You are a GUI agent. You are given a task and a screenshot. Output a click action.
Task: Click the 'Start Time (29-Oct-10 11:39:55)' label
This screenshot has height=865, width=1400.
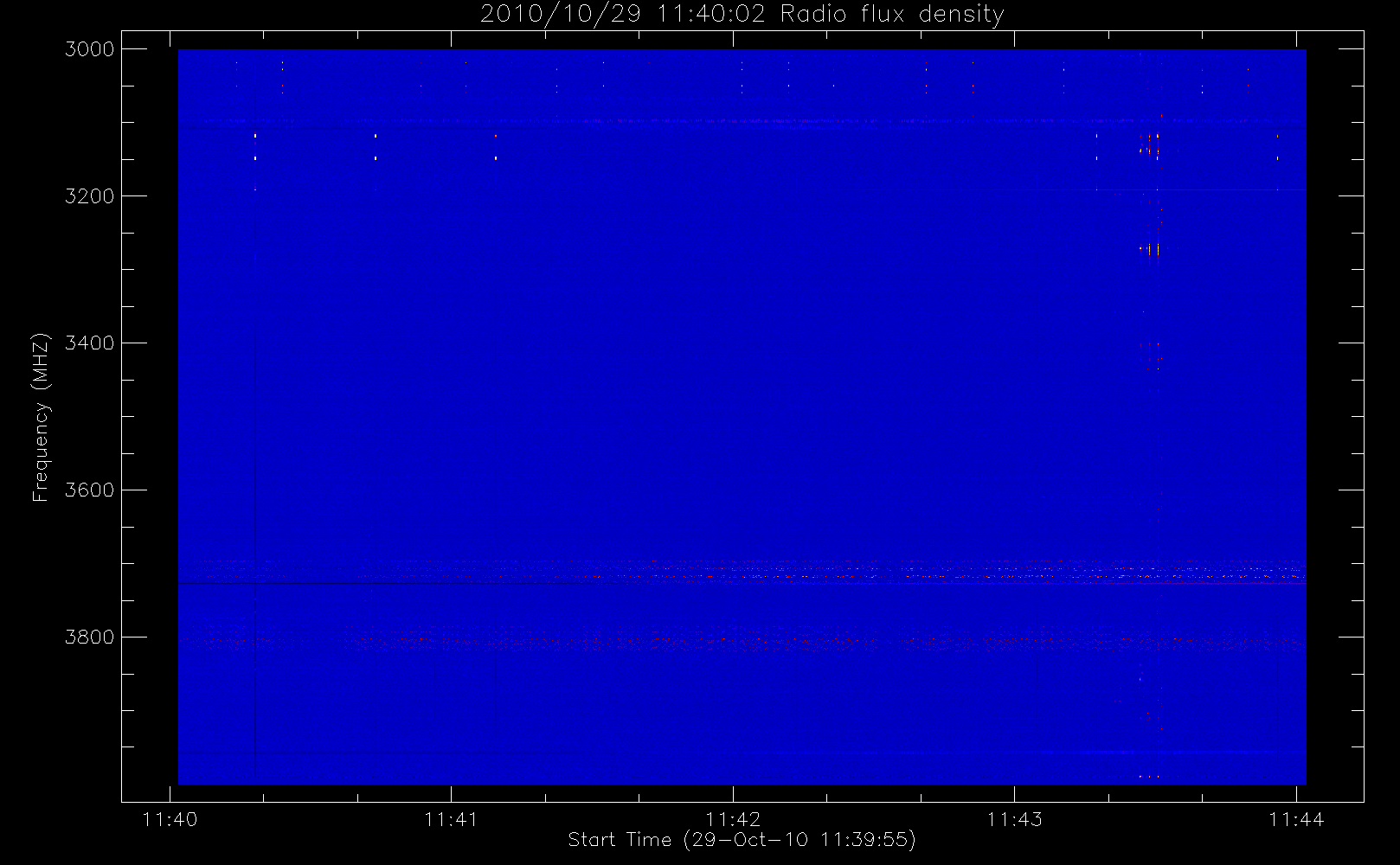point(742,840)
